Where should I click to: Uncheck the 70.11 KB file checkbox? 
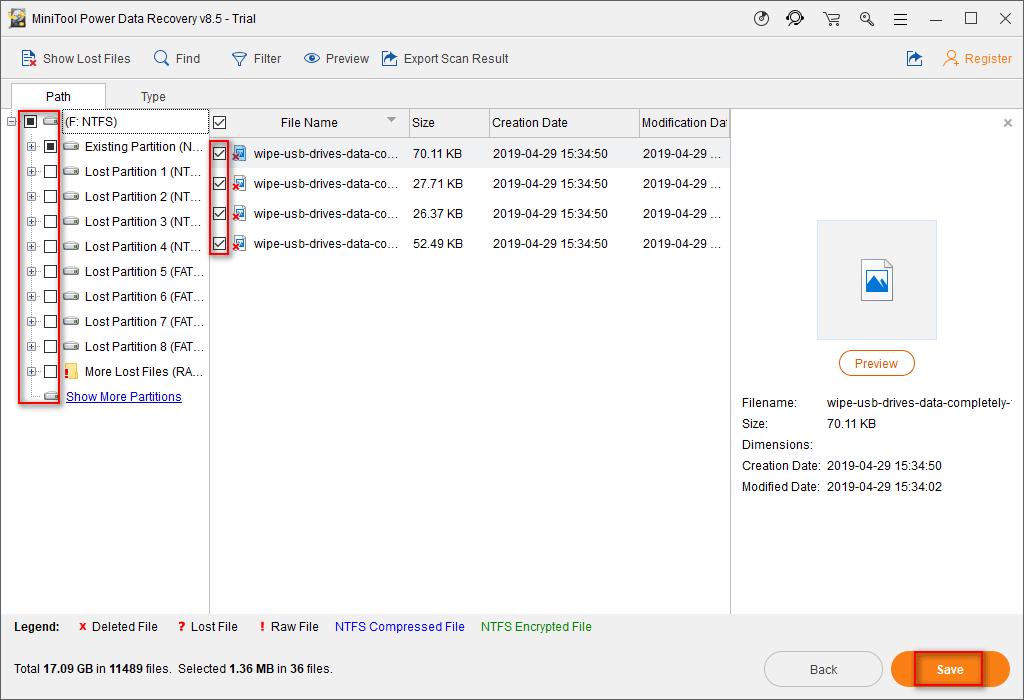pyautogui.click(x=219, y=153)
